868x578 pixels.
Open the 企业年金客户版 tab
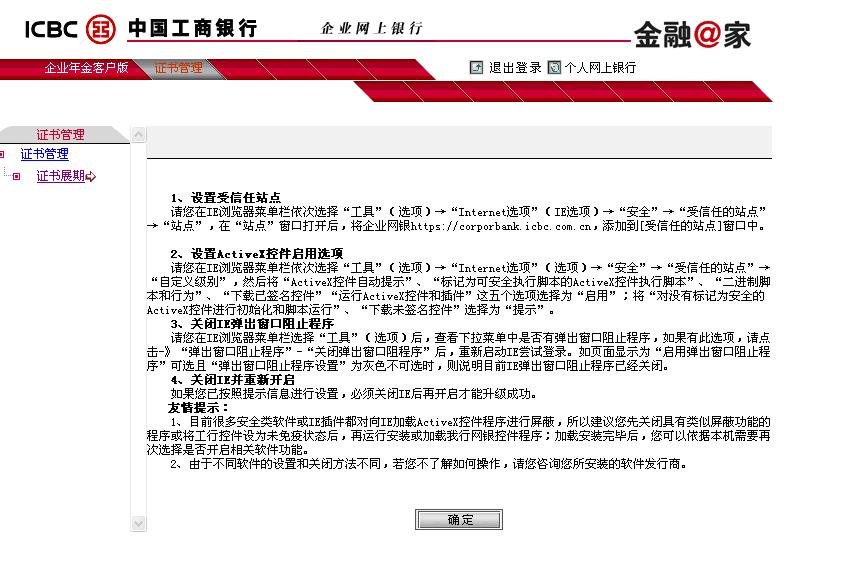coord(86,68)
